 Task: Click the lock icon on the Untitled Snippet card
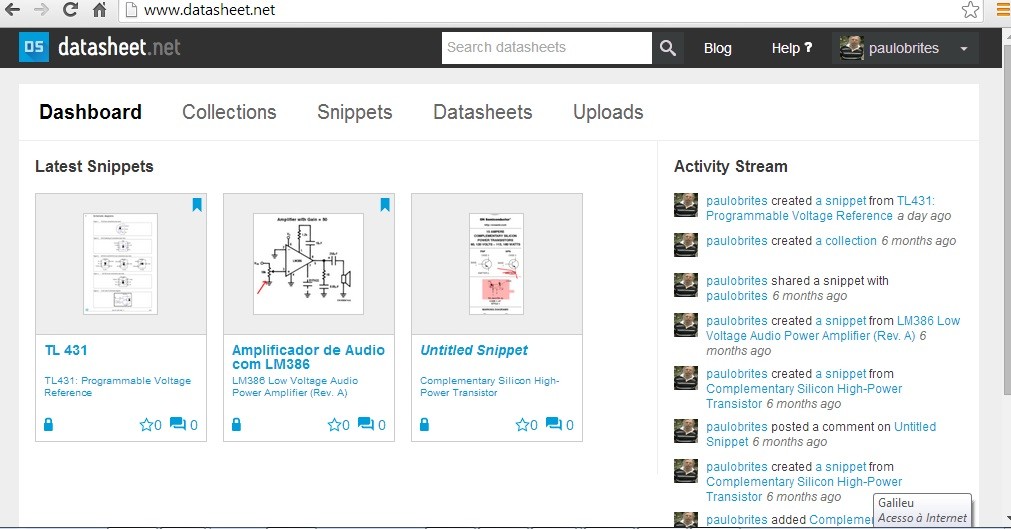(x=424, y=424)
